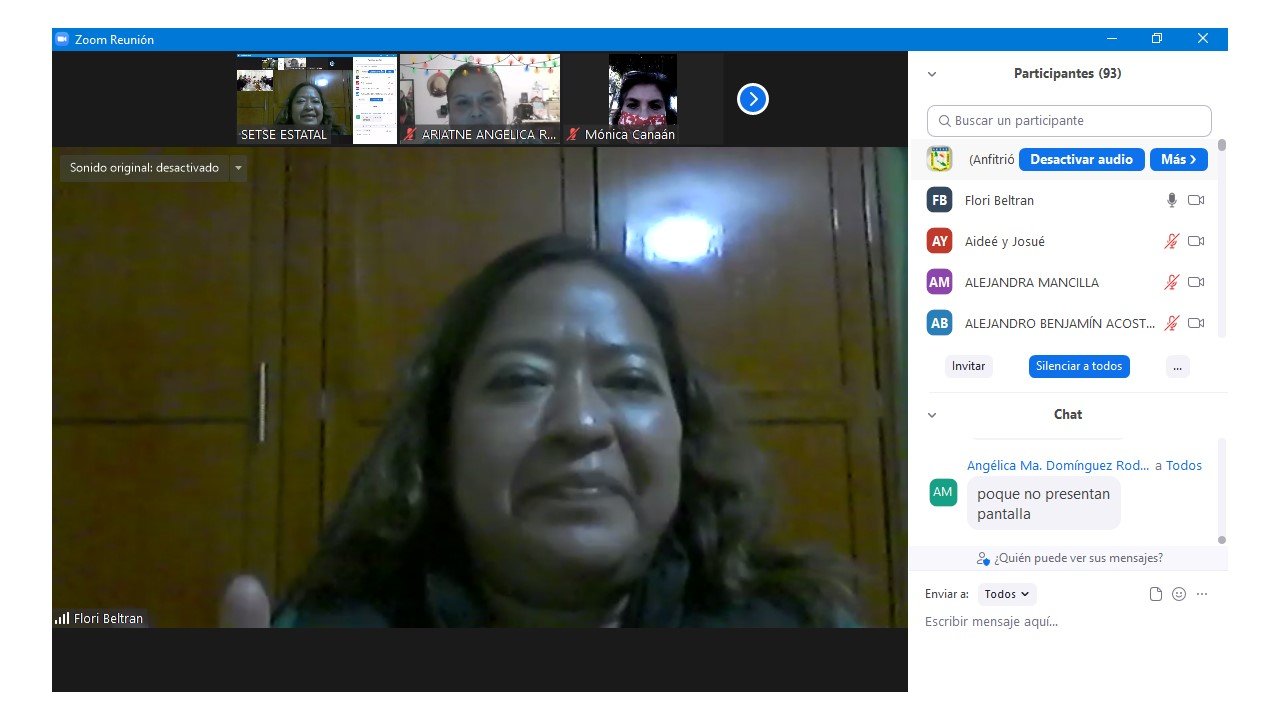Click ALEJANDRA MANCILLA participant name
The height and width of the screenshot is (720, 1280).
pyautogui.click(x=1031, y=282)
